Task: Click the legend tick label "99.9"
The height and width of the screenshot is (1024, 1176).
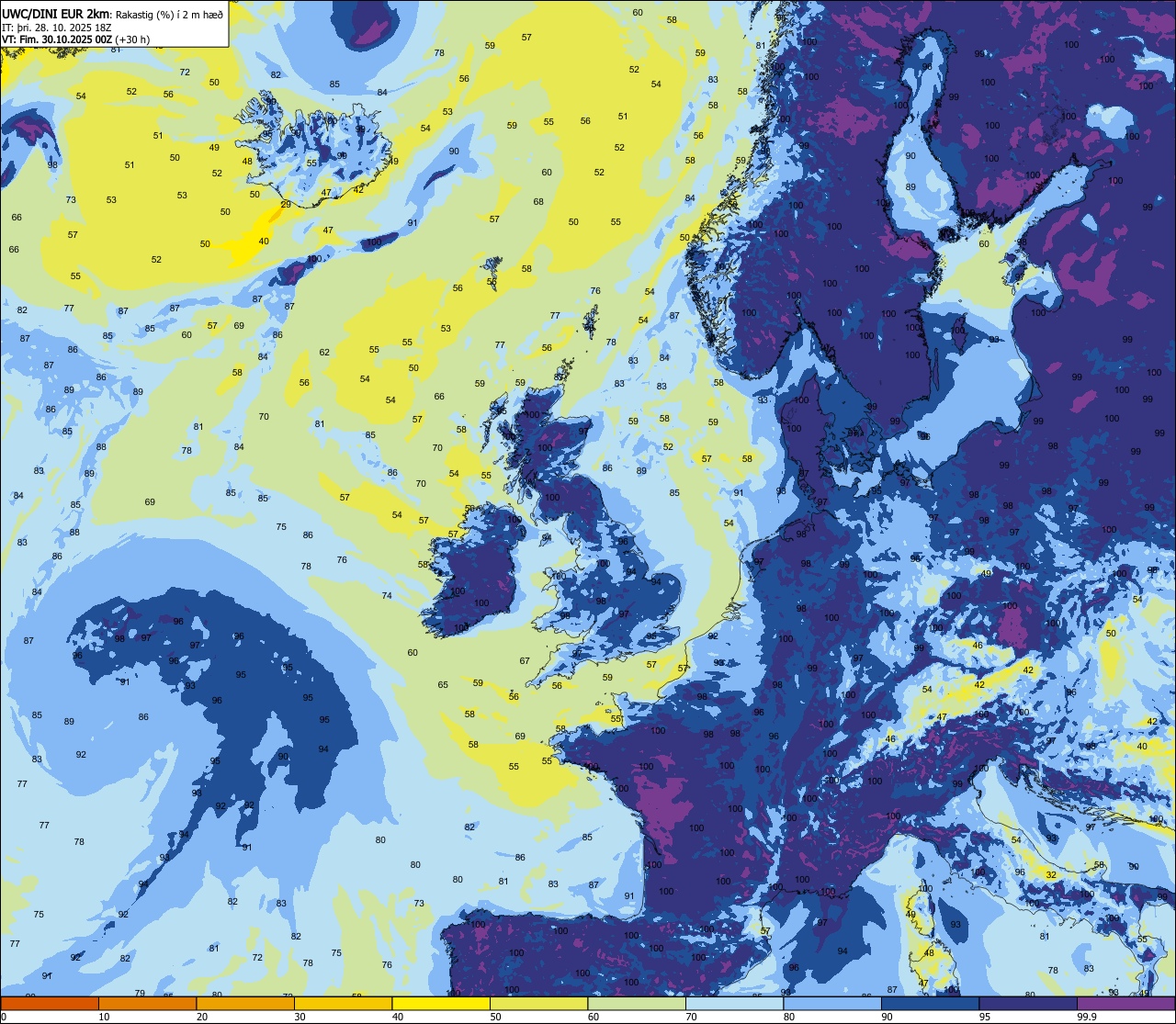Action: tap(1088, 1017)
